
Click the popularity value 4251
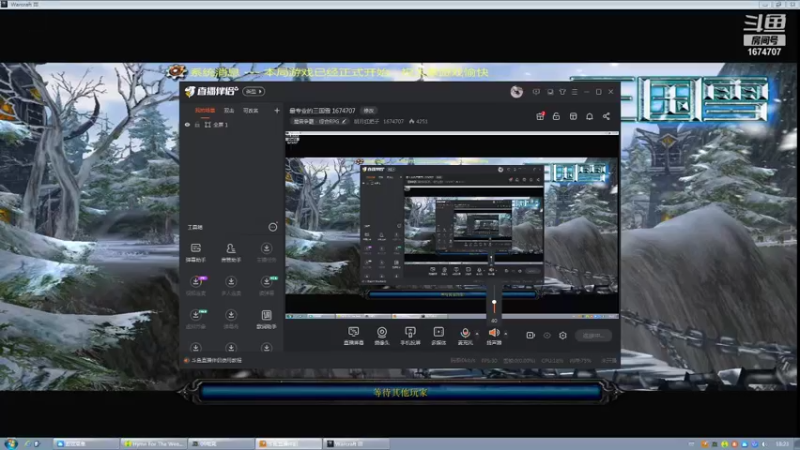(x=421, y=121)
